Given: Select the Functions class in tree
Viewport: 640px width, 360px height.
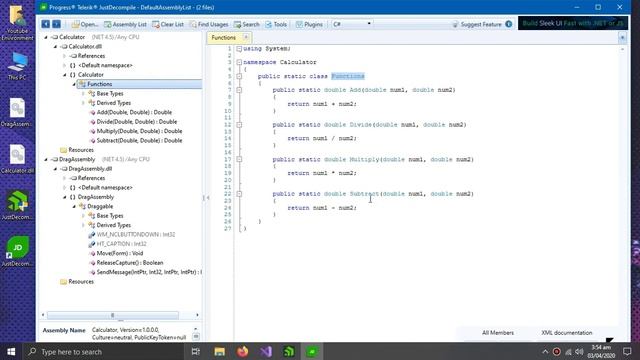Looking at the screenshot, I should tap(99, 84).
